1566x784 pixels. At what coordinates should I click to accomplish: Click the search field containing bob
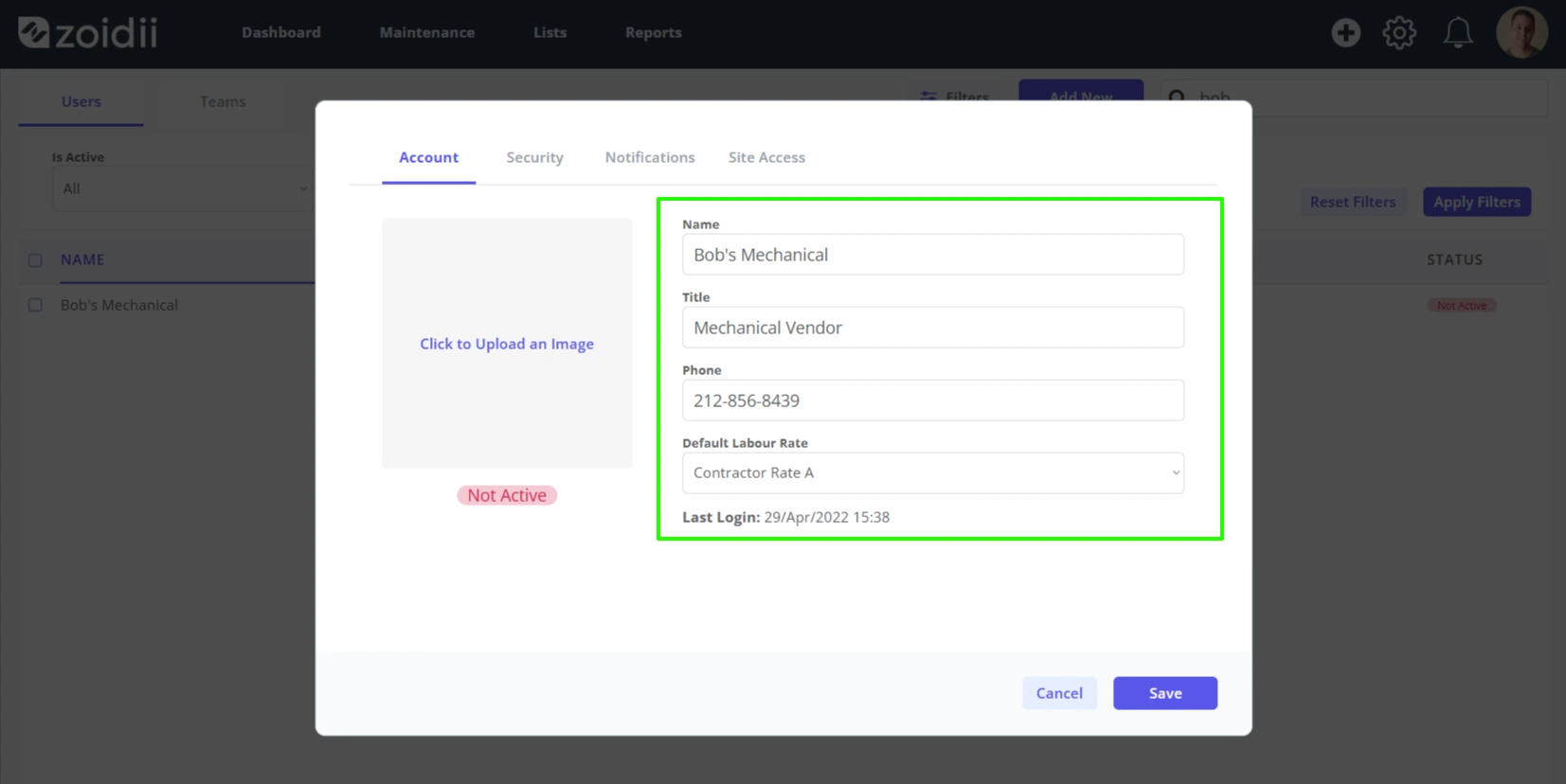[x=1354, y=98]
